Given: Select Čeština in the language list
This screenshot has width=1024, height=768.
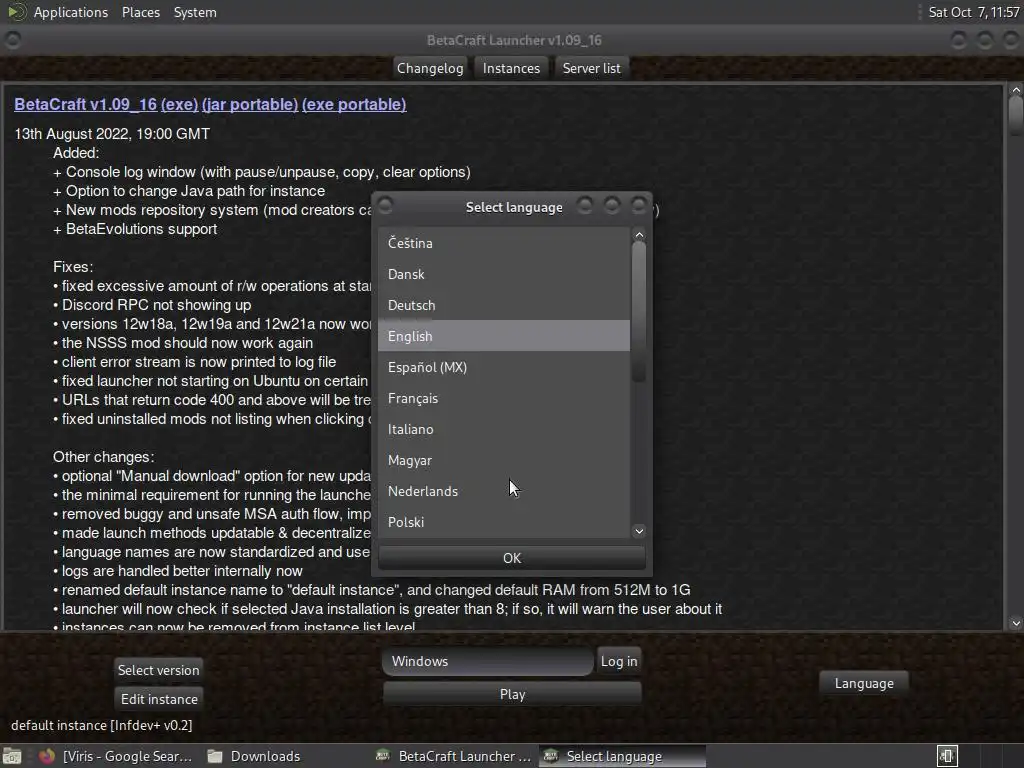Looking at the screenshot, I should [504, 243].
